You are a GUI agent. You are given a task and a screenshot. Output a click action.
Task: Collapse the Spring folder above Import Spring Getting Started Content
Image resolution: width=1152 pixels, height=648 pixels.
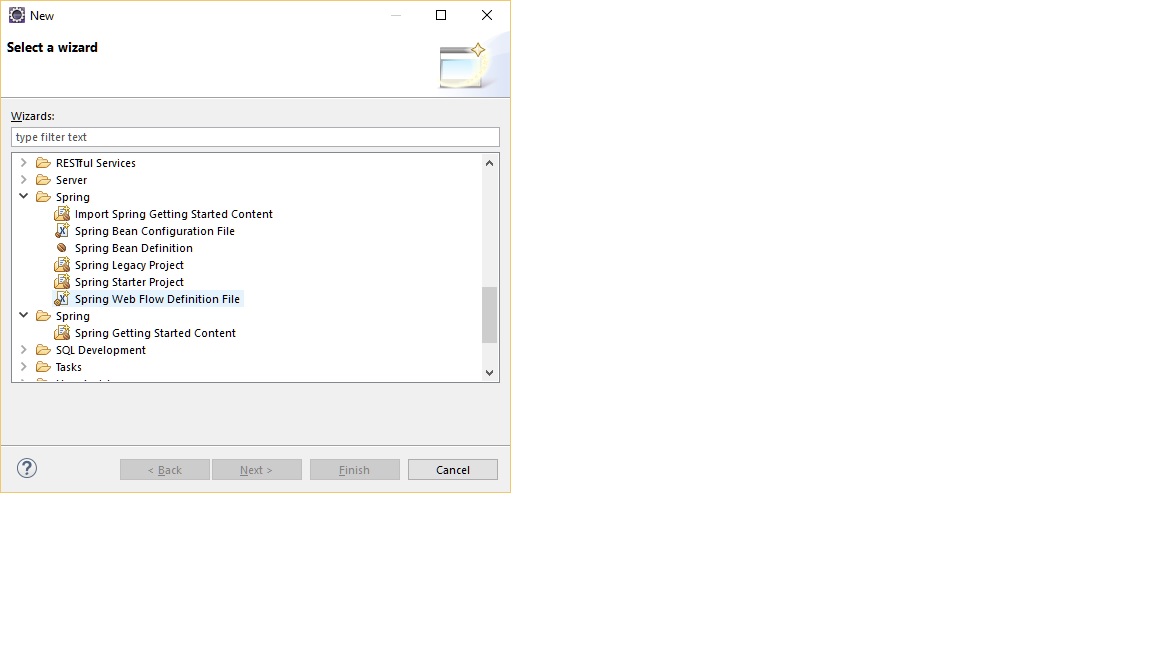[24, 196]
